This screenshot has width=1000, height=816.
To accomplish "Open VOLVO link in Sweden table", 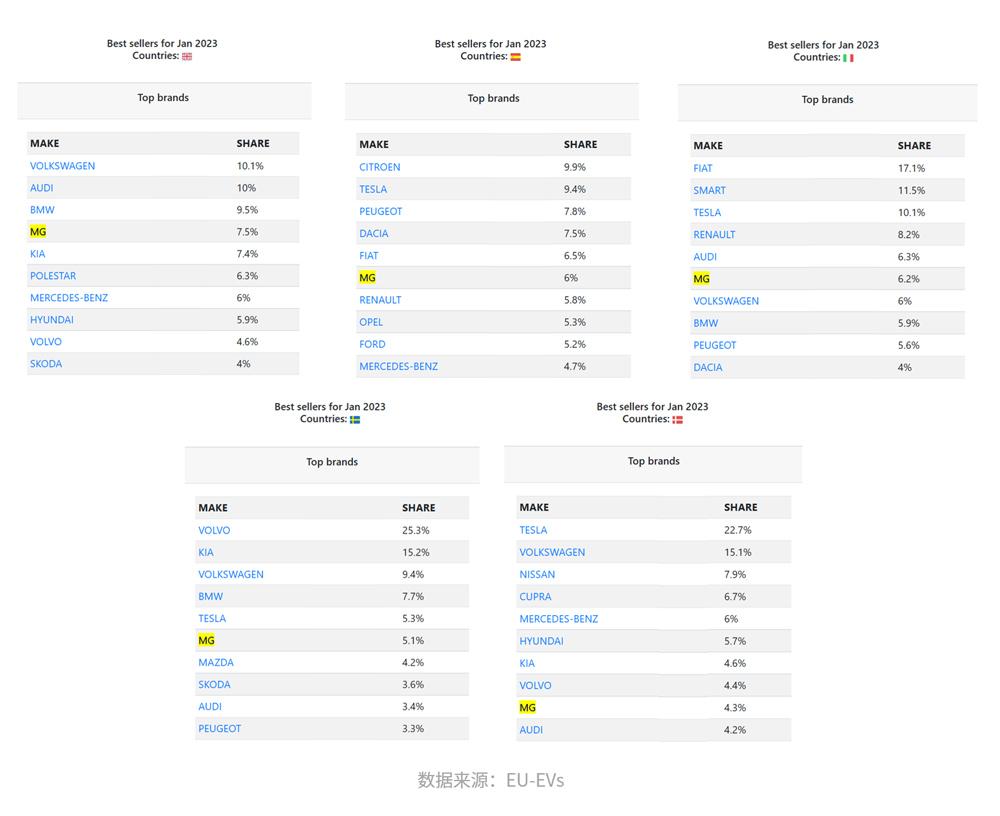I will click(214, 530).
